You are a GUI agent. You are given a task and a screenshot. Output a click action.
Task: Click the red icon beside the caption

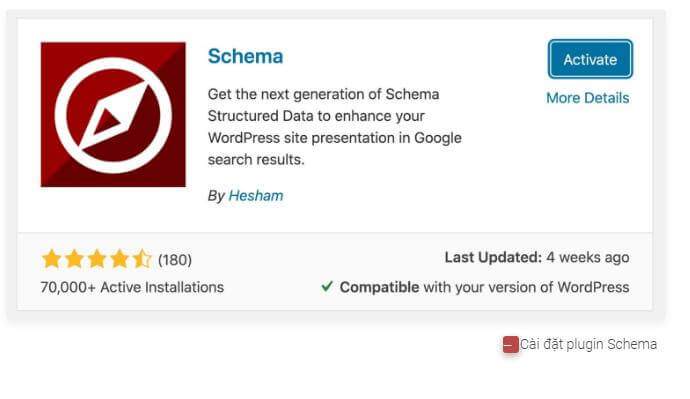point(510,344)
